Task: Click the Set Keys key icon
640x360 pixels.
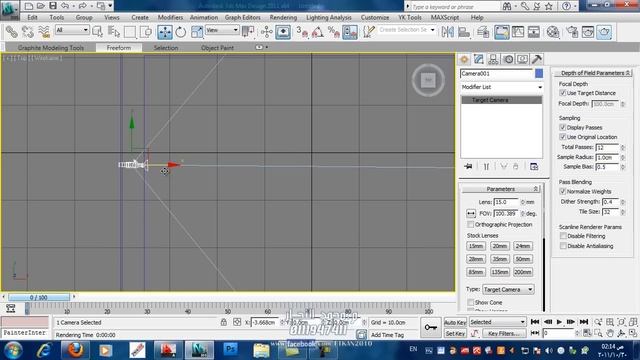Action: pos(431,327)
